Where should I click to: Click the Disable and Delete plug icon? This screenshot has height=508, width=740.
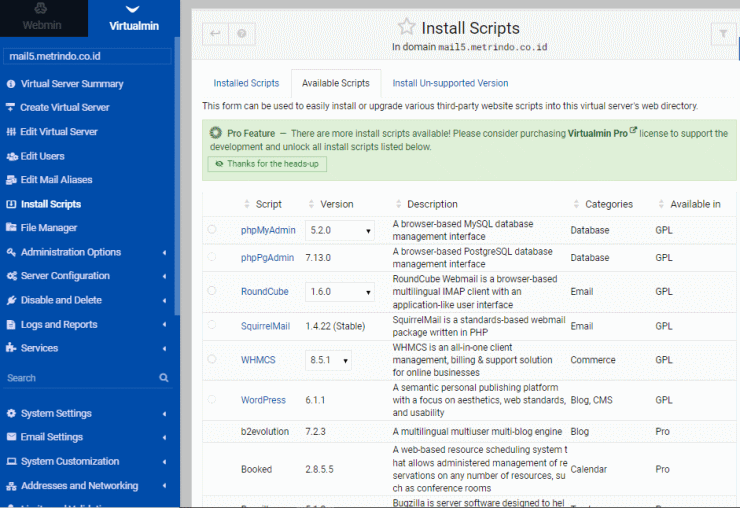[11, 300]
